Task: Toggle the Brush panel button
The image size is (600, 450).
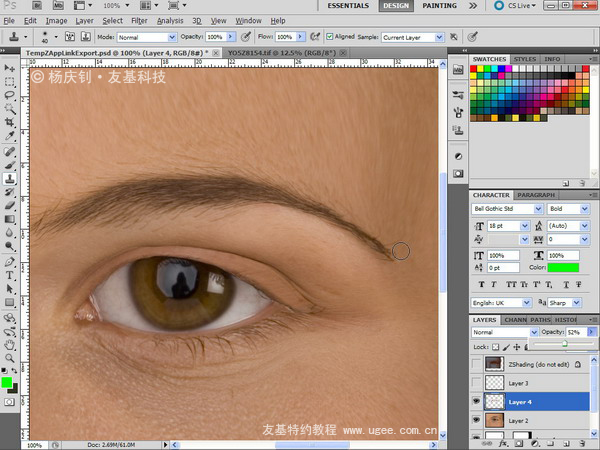Action: [70, 37]
